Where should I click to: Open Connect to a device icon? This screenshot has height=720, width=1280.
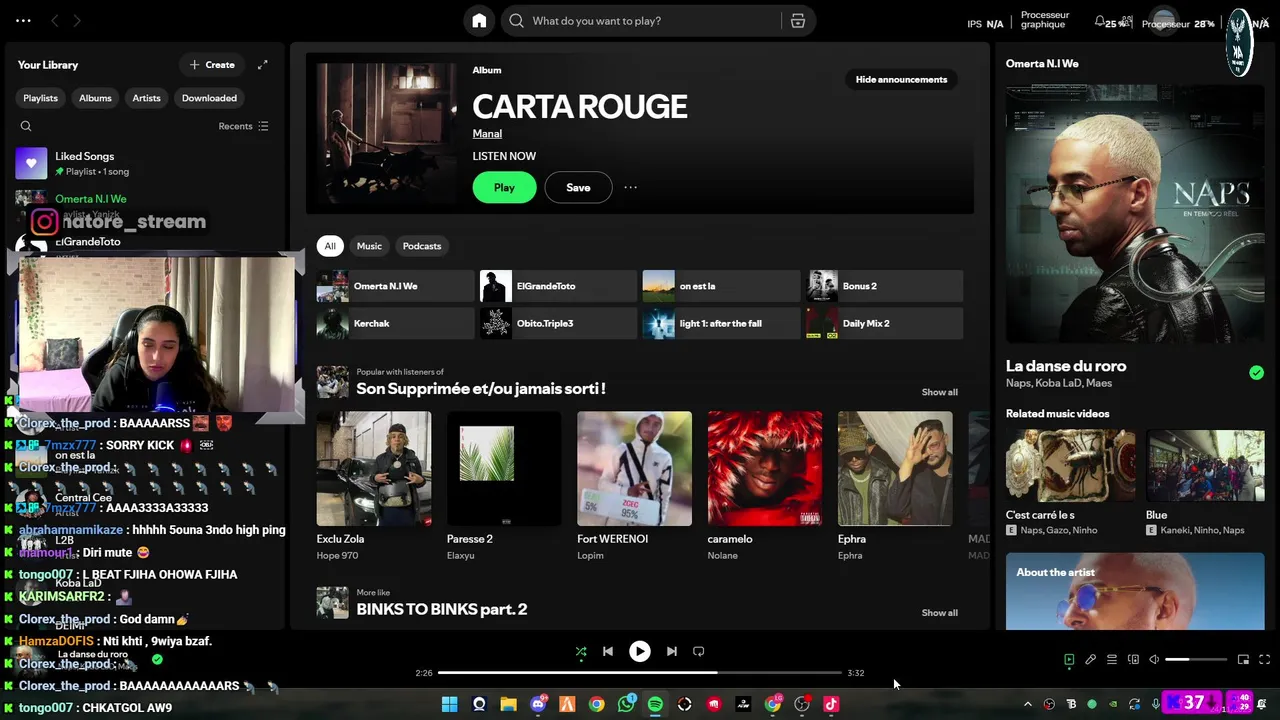click(x=1133, y=660)
